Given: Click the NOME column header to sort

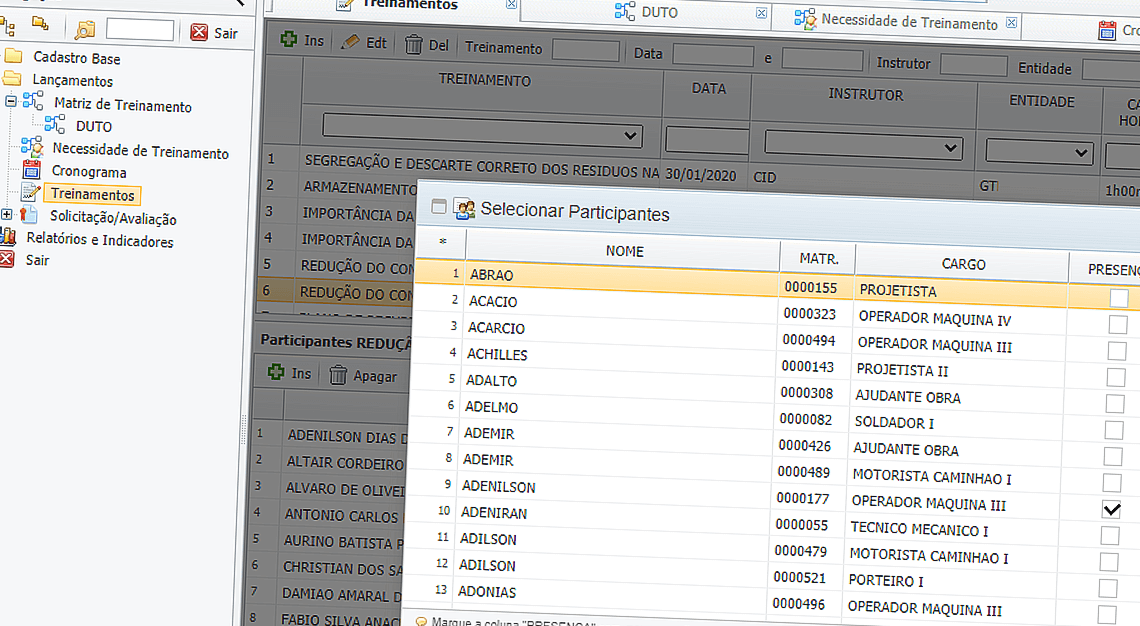Looking at the screenshot, I should (624, 251).
